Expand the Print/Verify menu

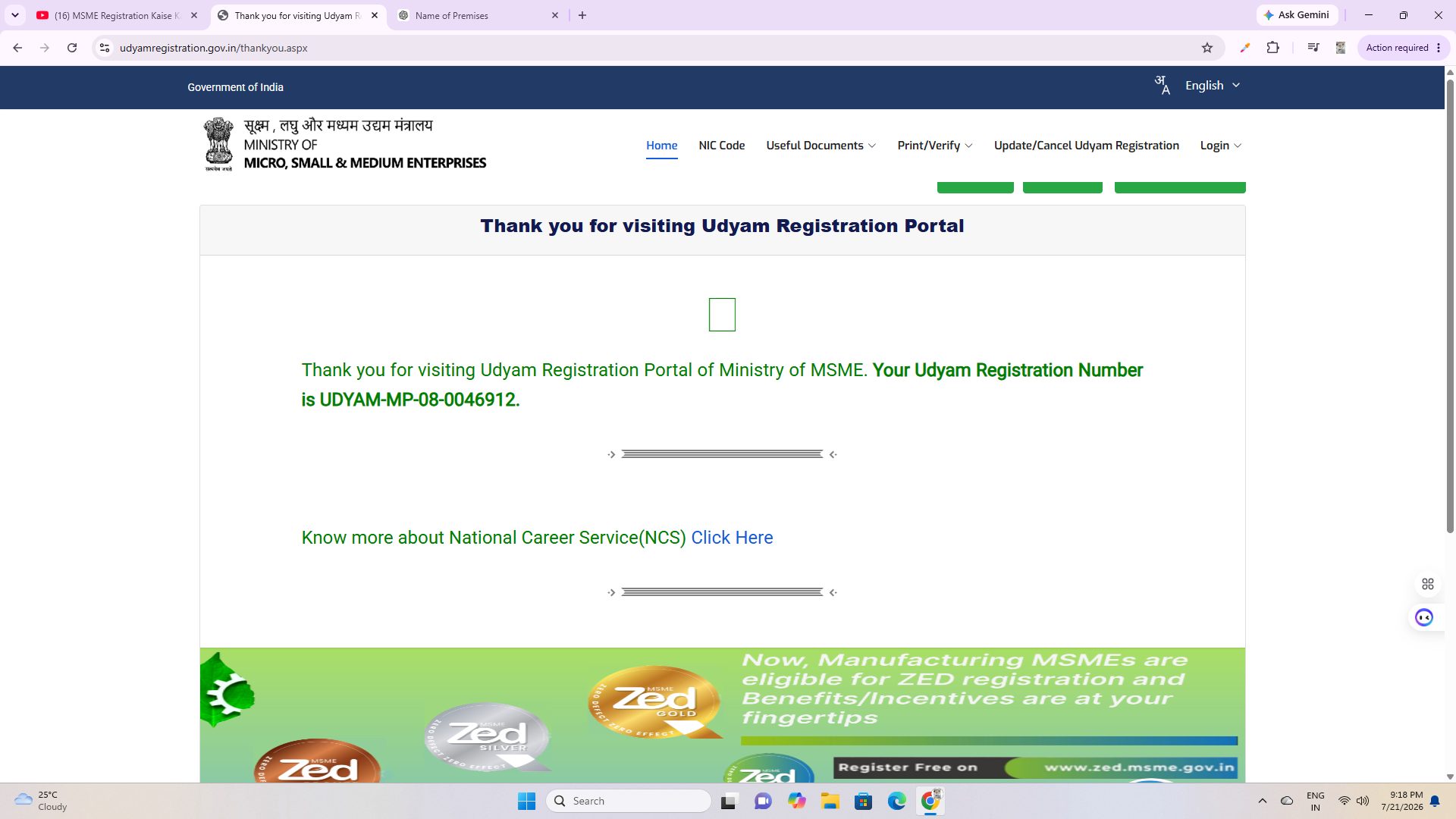[x=935, y=146]
